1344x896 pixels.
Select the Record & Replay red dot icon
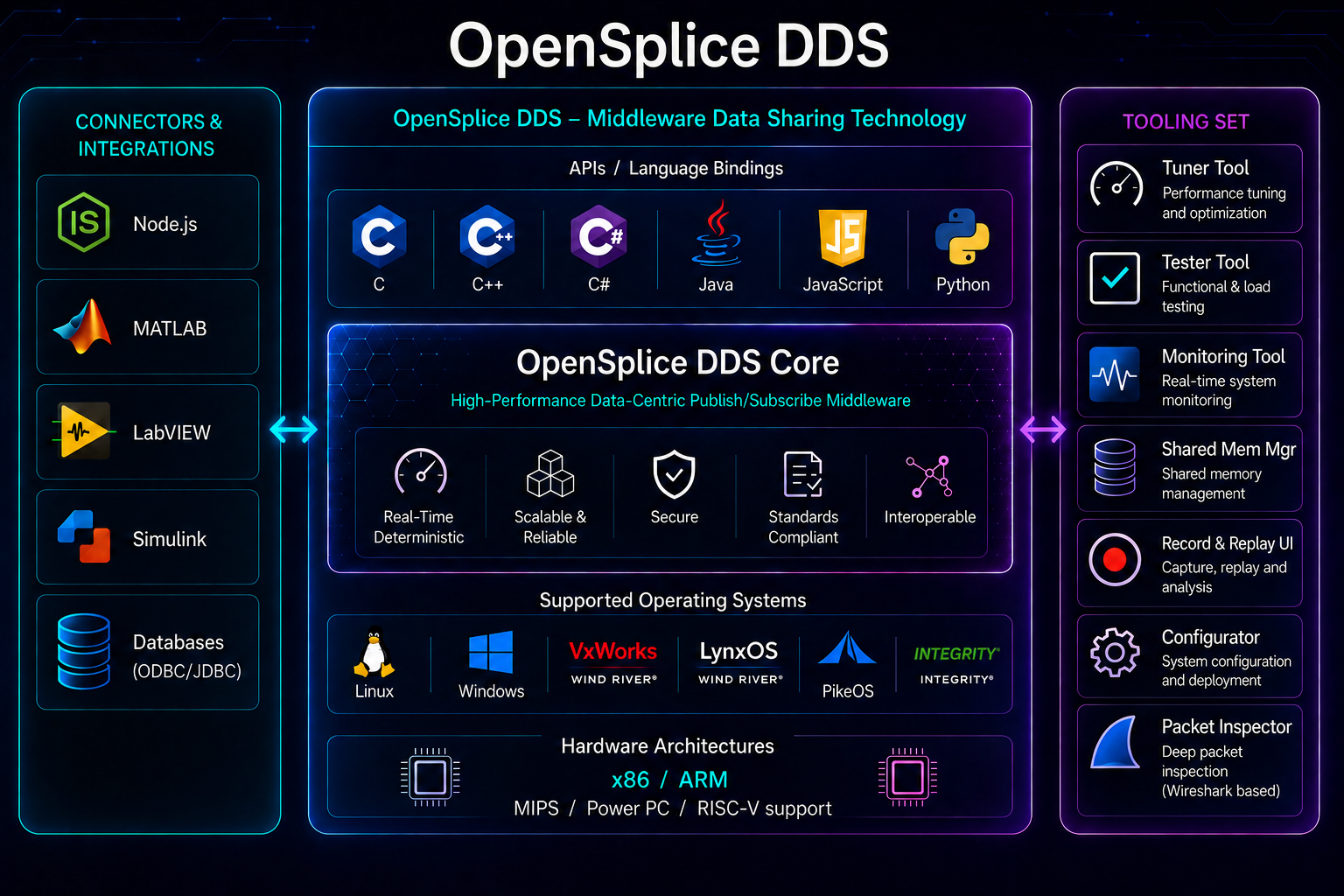pos(1115,559)
